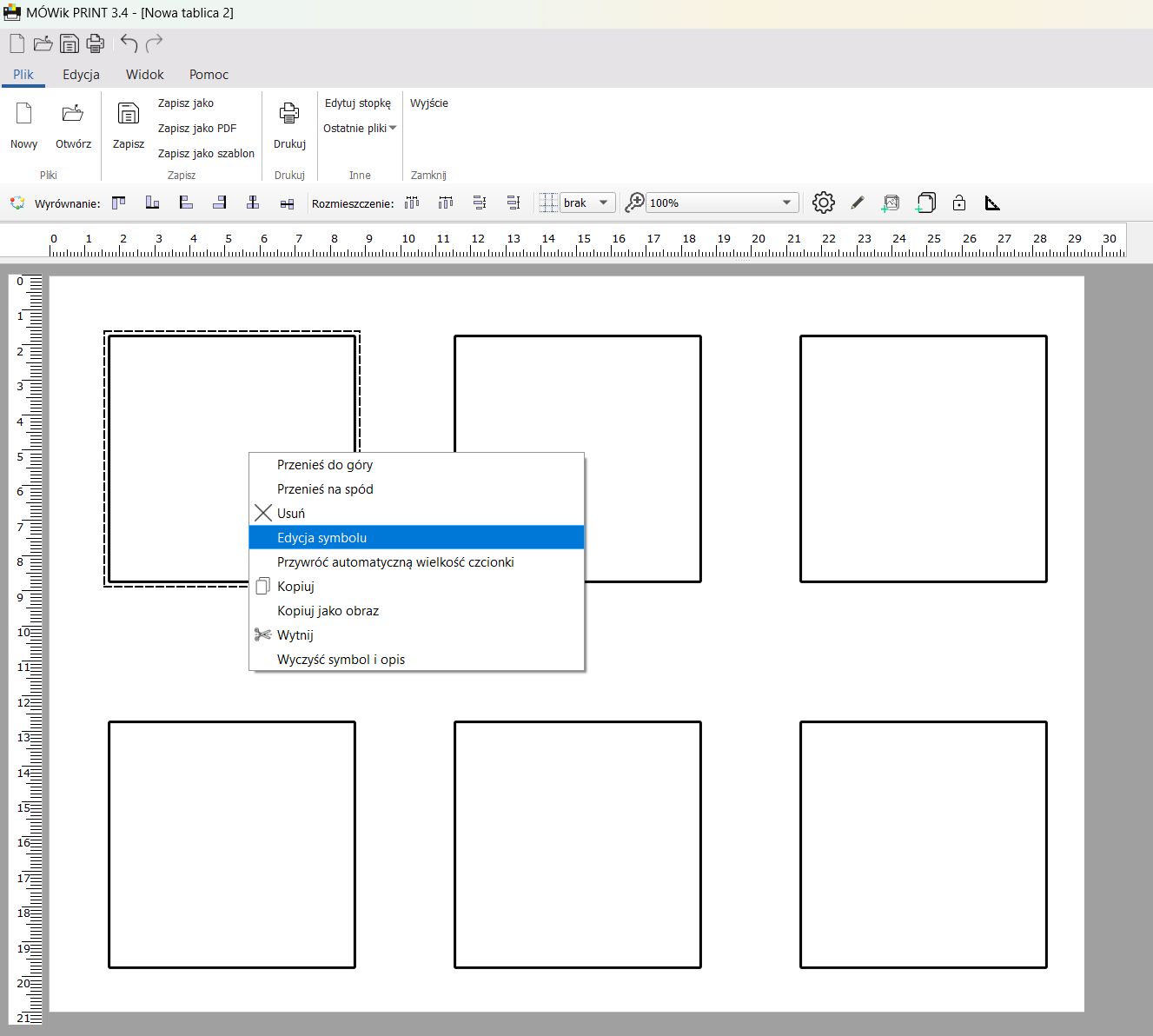The image size is (1153, 1036).
Task: Print the board with Drukuj
Action: 289,125
